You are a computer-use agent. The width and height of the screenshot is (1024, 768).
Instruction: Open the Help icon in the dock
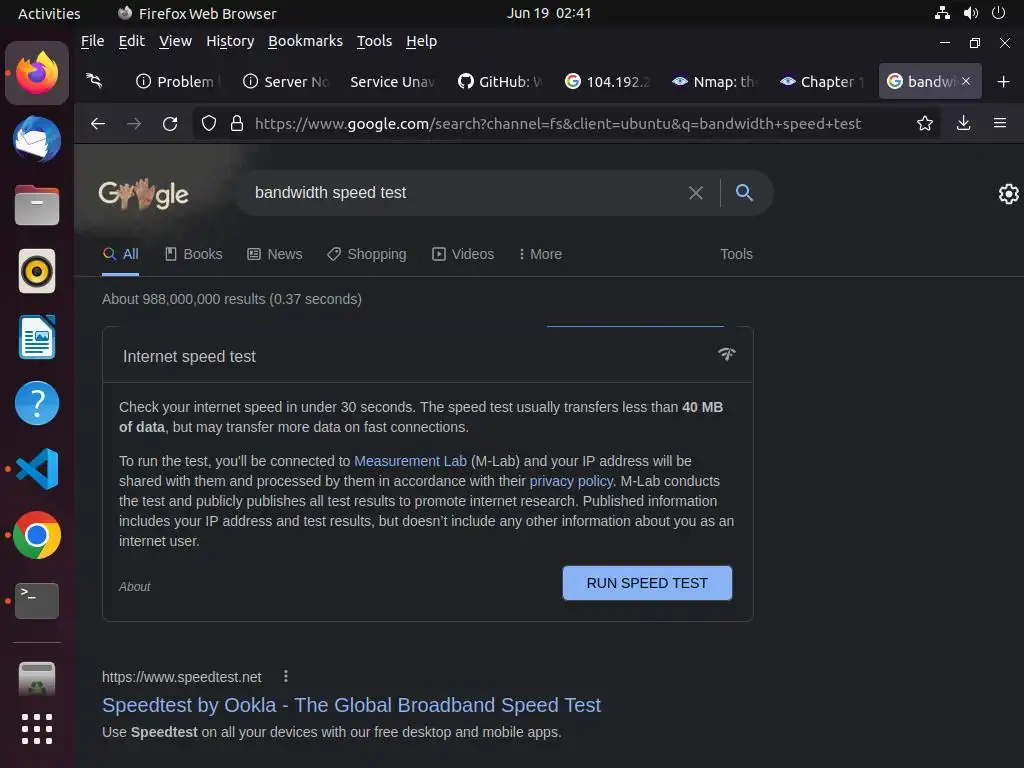point(37,403)
